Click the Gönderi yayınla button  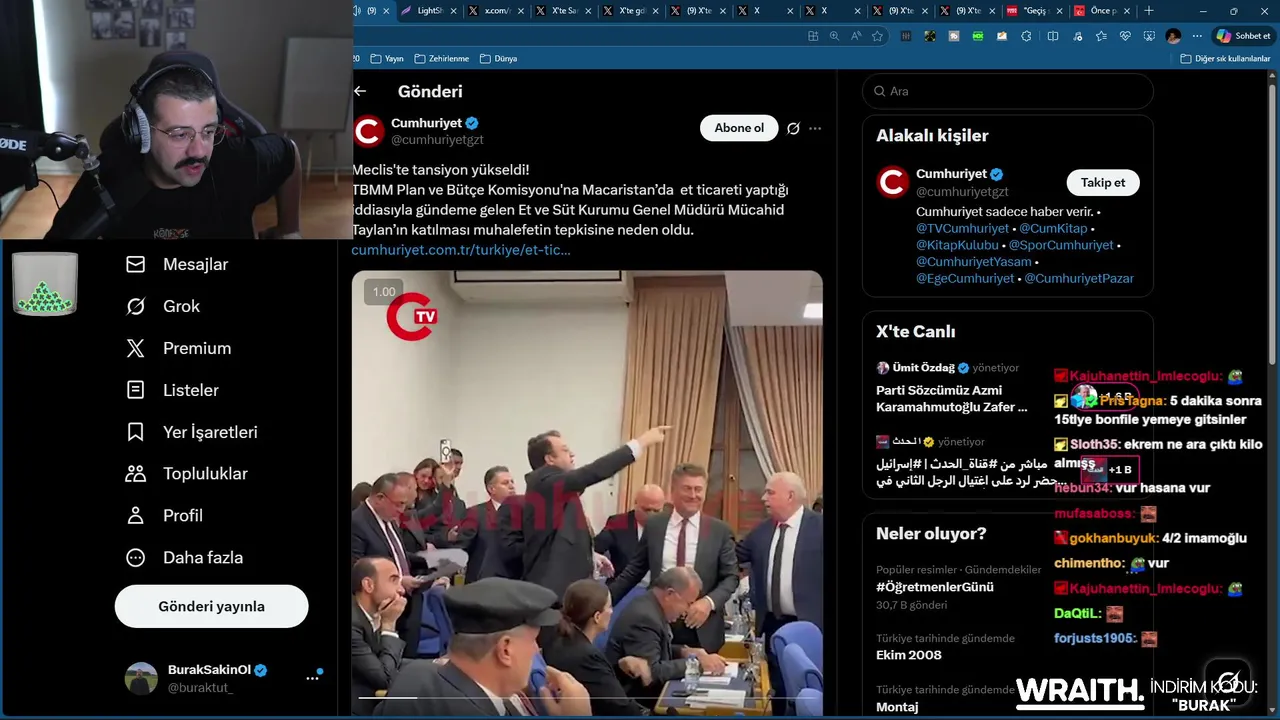click(x=211, y=606)
